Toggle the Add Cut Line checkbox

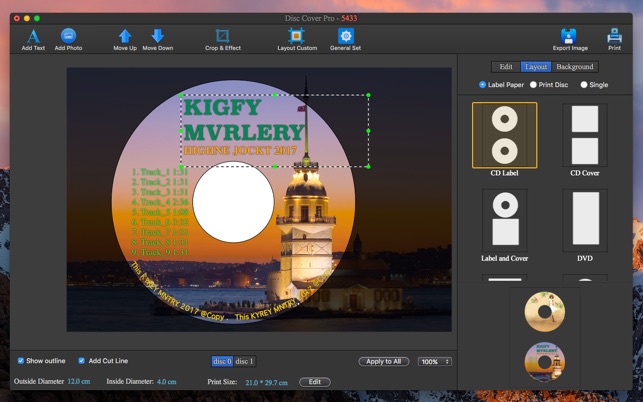click(x=82, y=361)
